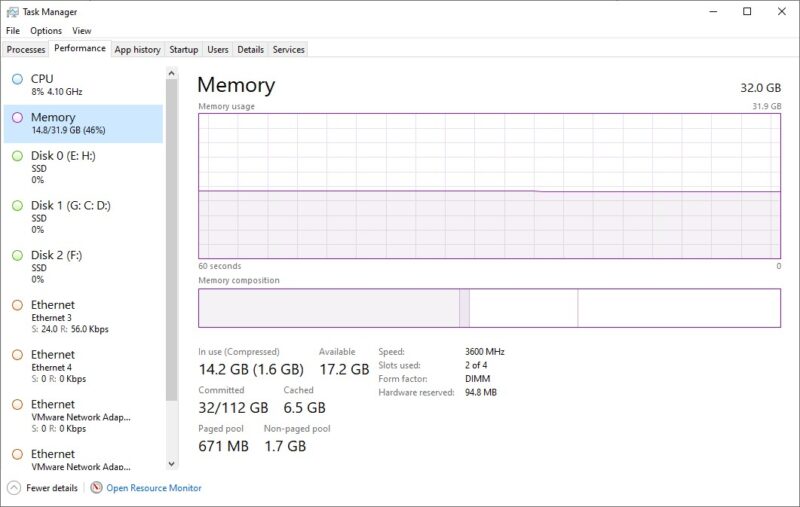Select first VMware Network Adapter Ethernet entry
Screen dimensions: 800x507
83,416
